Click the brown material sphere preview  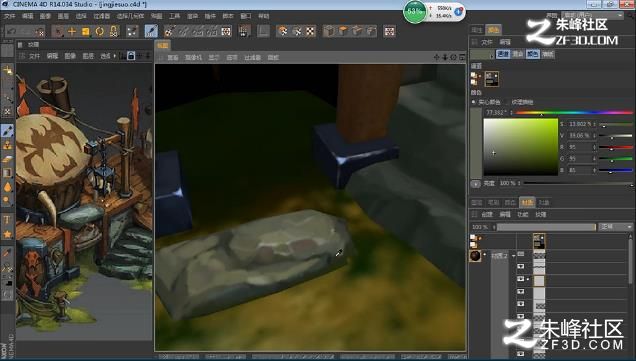pyautogui.click(x=475, y=256)
